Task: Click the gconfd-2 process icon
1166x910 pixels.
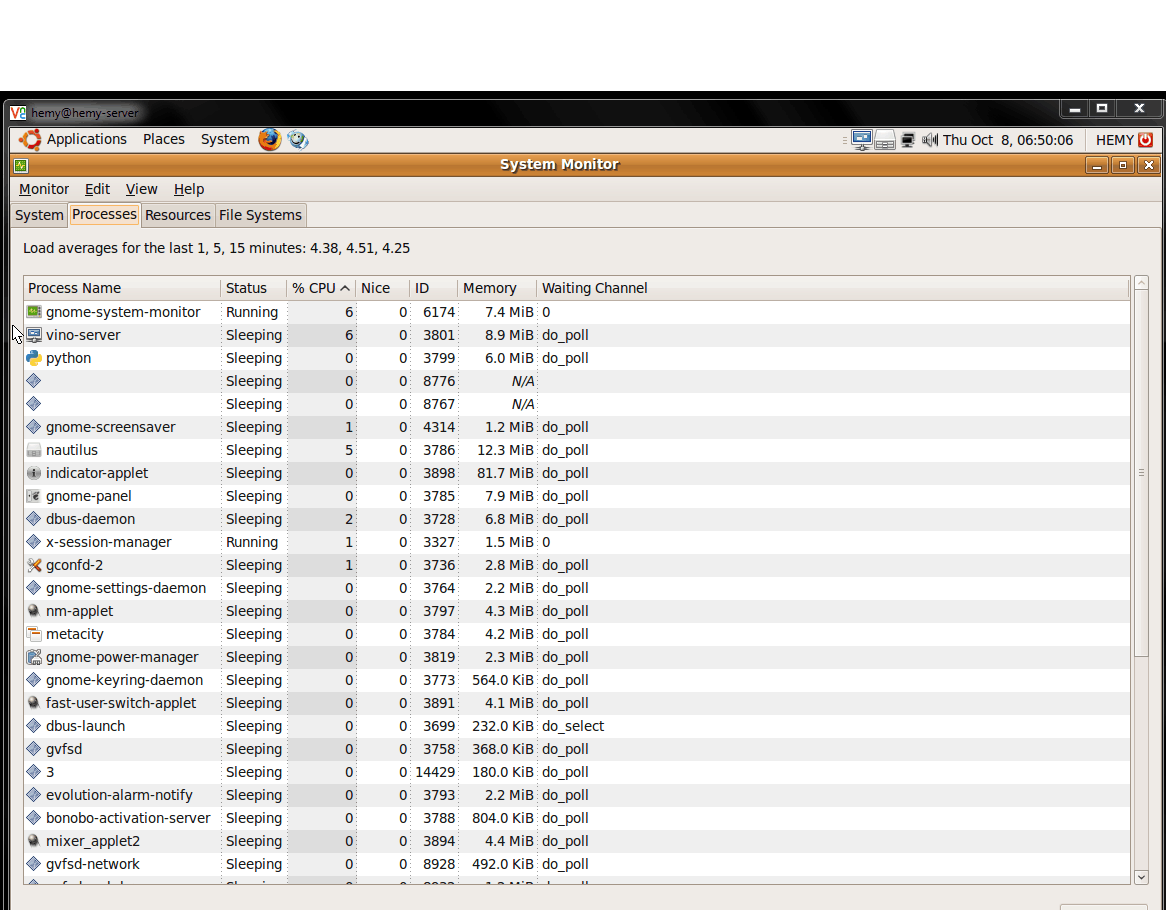Action: (33, 565)
